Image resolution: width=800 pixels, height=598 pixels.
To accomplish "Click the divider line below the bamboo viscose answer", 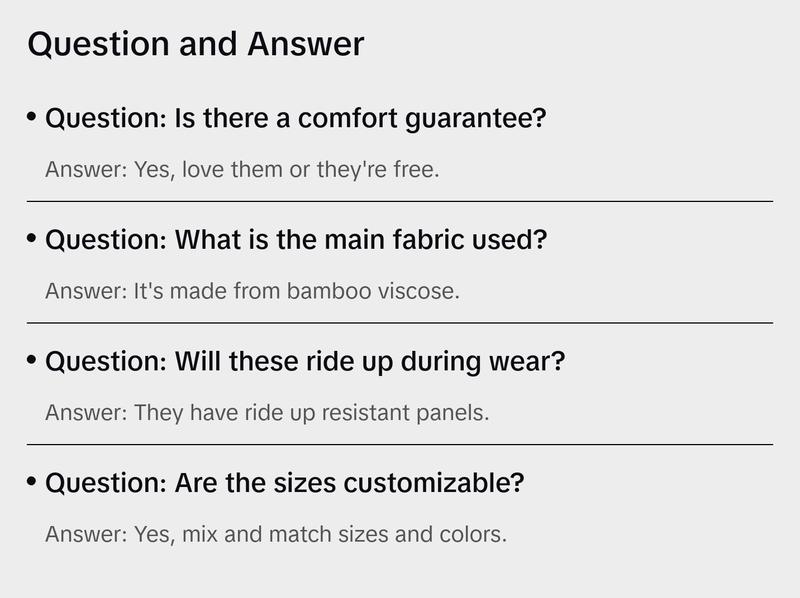I will 400,323.
